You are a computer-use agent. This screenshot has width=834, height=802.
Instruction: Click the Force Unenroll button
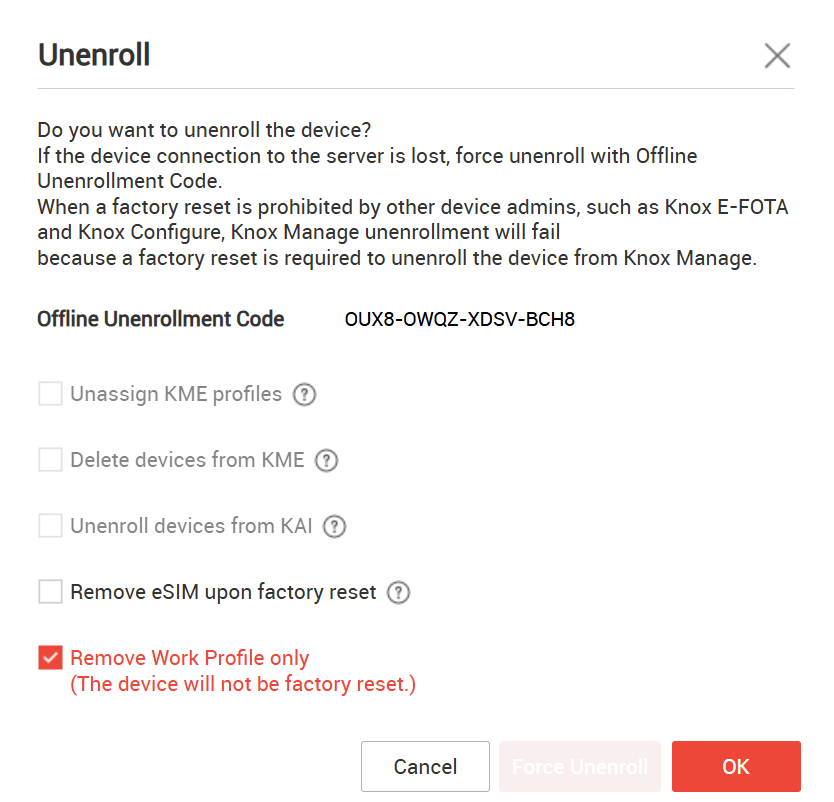coord(580,766)
